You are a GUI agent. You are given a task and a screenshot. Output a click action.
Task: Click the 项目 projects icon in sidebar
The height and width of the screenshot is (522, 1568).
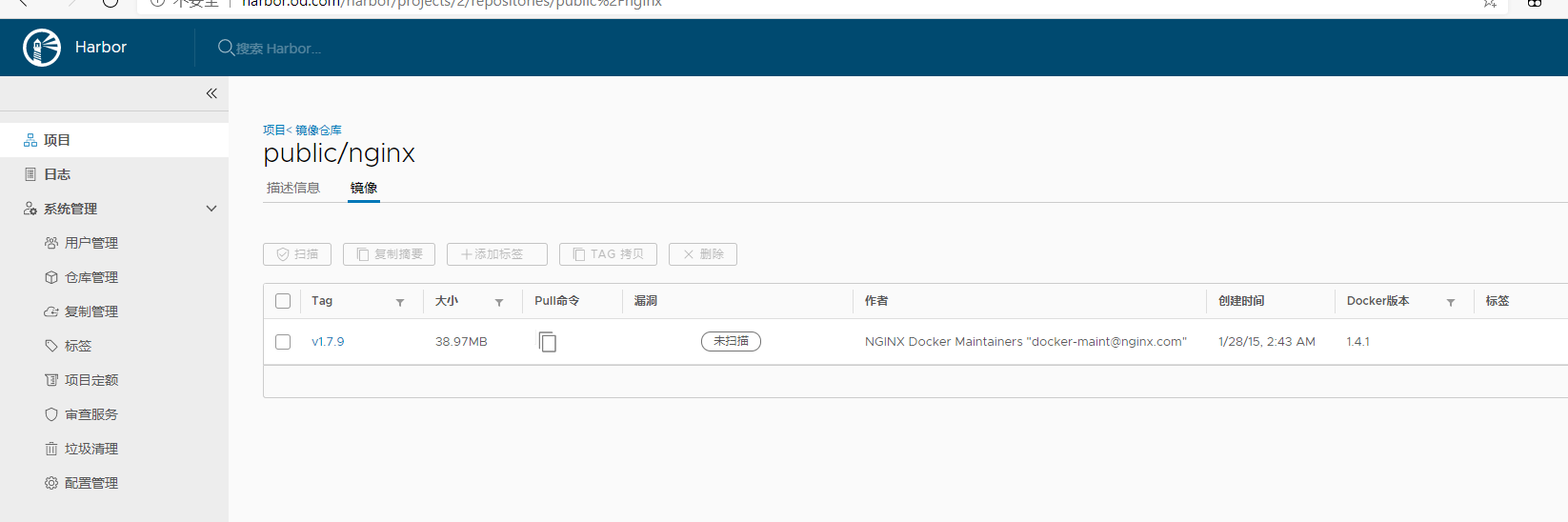pos(30,140)
